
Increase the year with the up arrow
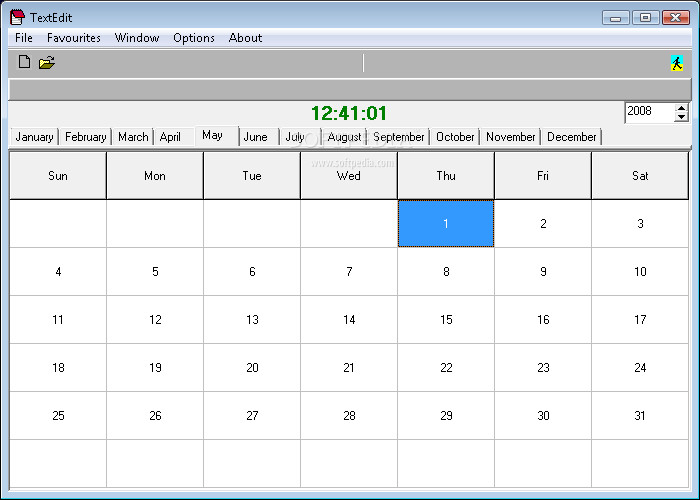(681, 108)
